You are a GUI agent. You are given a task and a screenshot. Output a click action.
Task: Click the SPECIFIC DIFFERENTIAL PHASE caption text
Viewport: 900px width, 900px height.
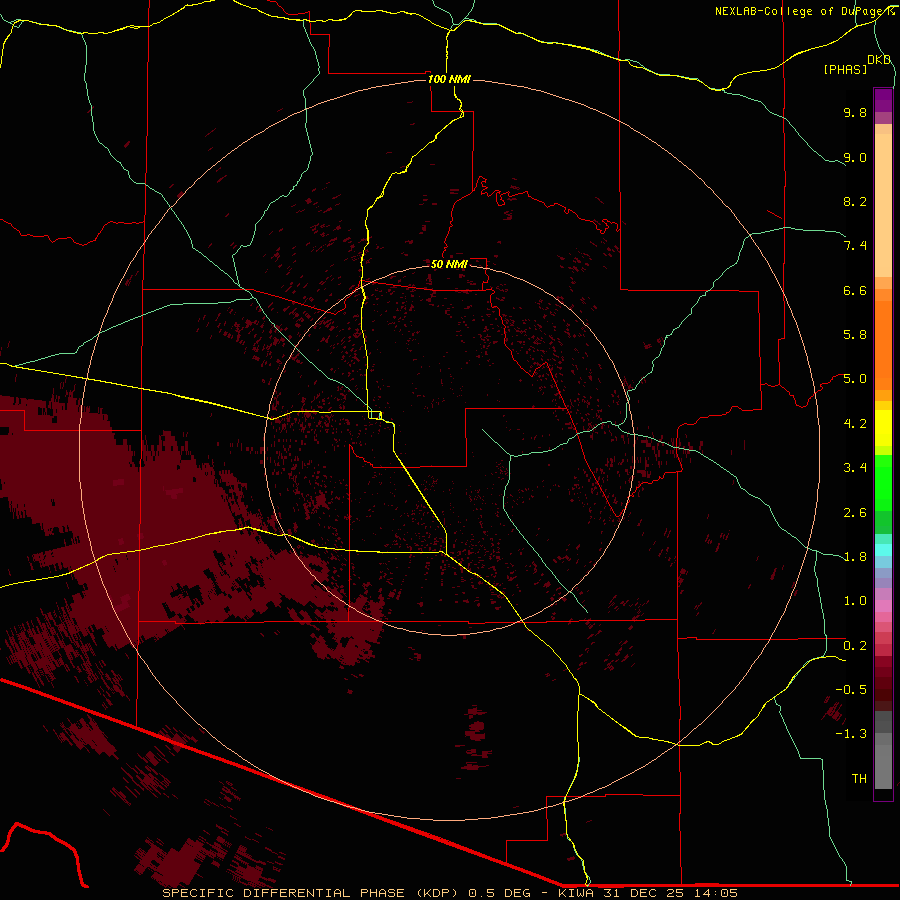[285, 893]
